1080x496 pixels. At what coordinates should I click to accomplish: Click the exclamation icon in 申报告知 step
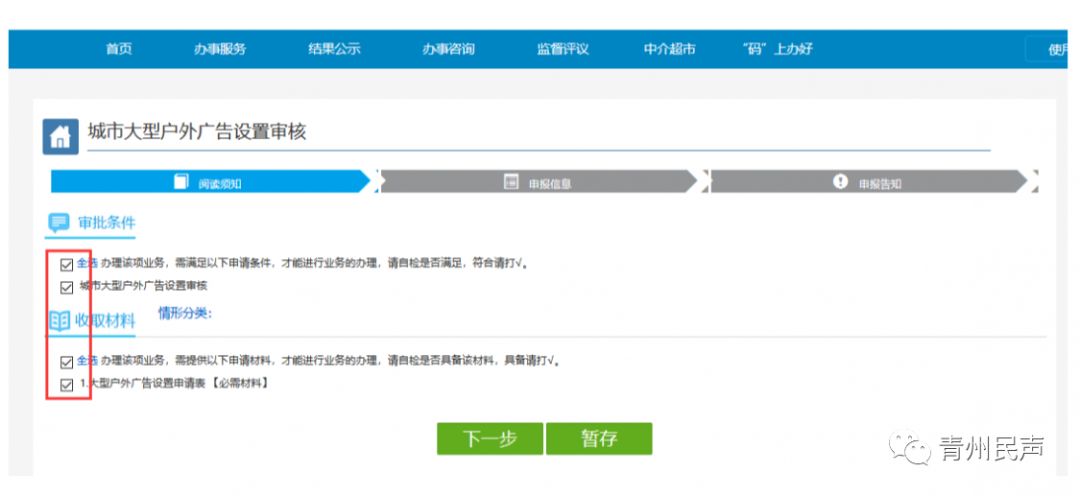[x=840, y=182]
